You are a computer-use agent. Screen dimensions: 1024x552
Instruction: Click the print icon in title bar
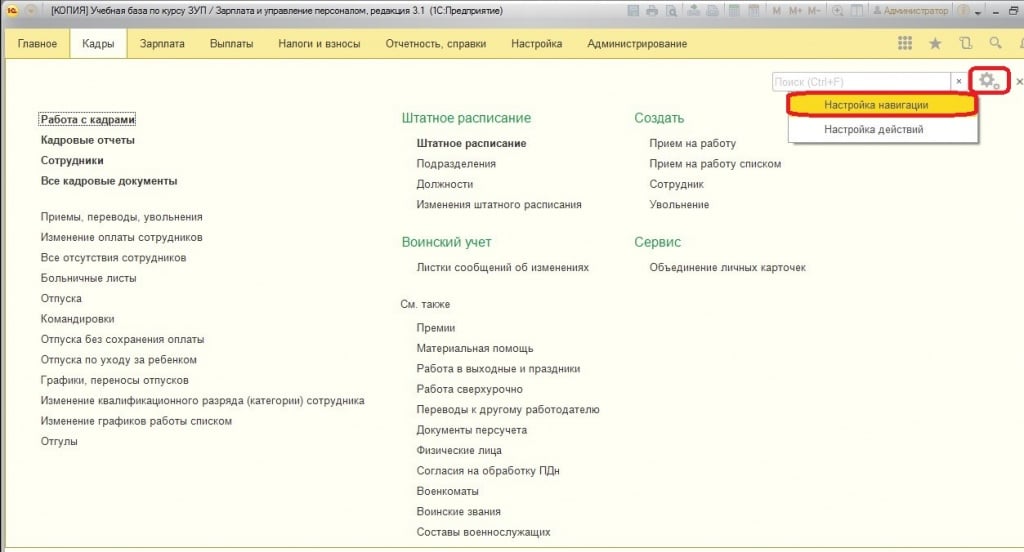click(x=652, y=11)
